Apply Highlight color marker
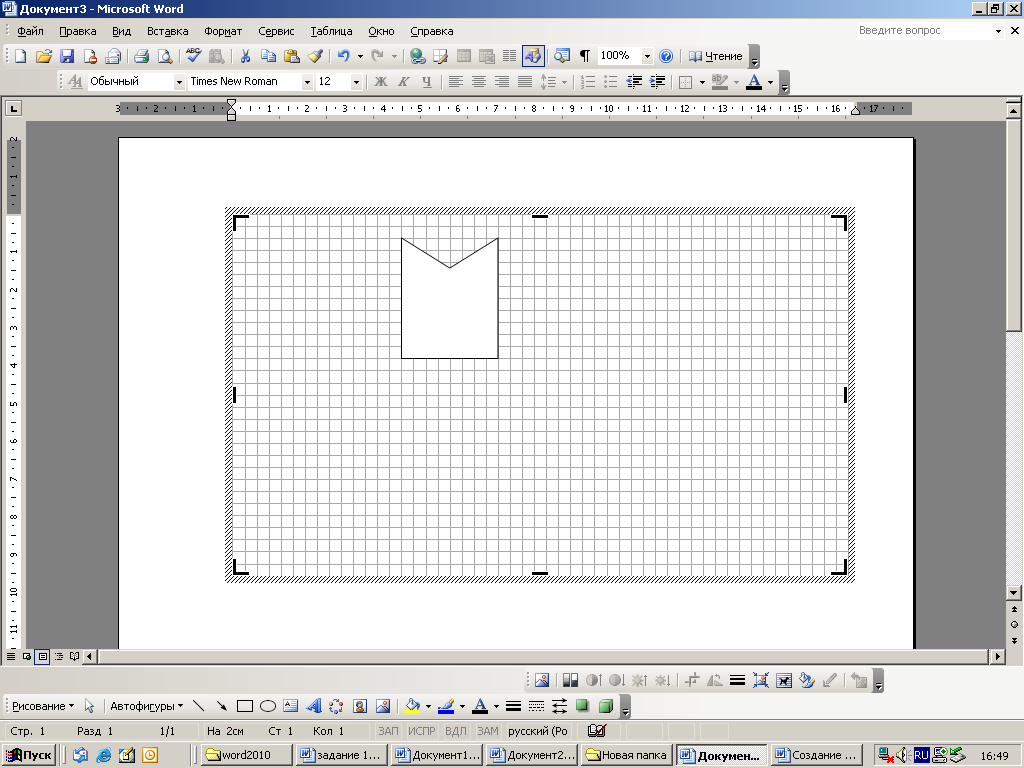The width and height of the screenshot is (1024, 768). (x=719, y=82)
